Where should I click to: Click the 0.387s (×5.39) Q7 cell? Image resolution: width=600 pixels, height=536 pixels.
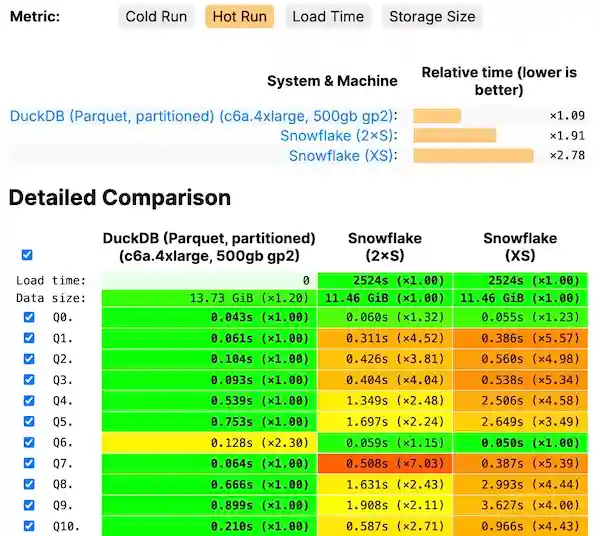click(x=520, y=463)
